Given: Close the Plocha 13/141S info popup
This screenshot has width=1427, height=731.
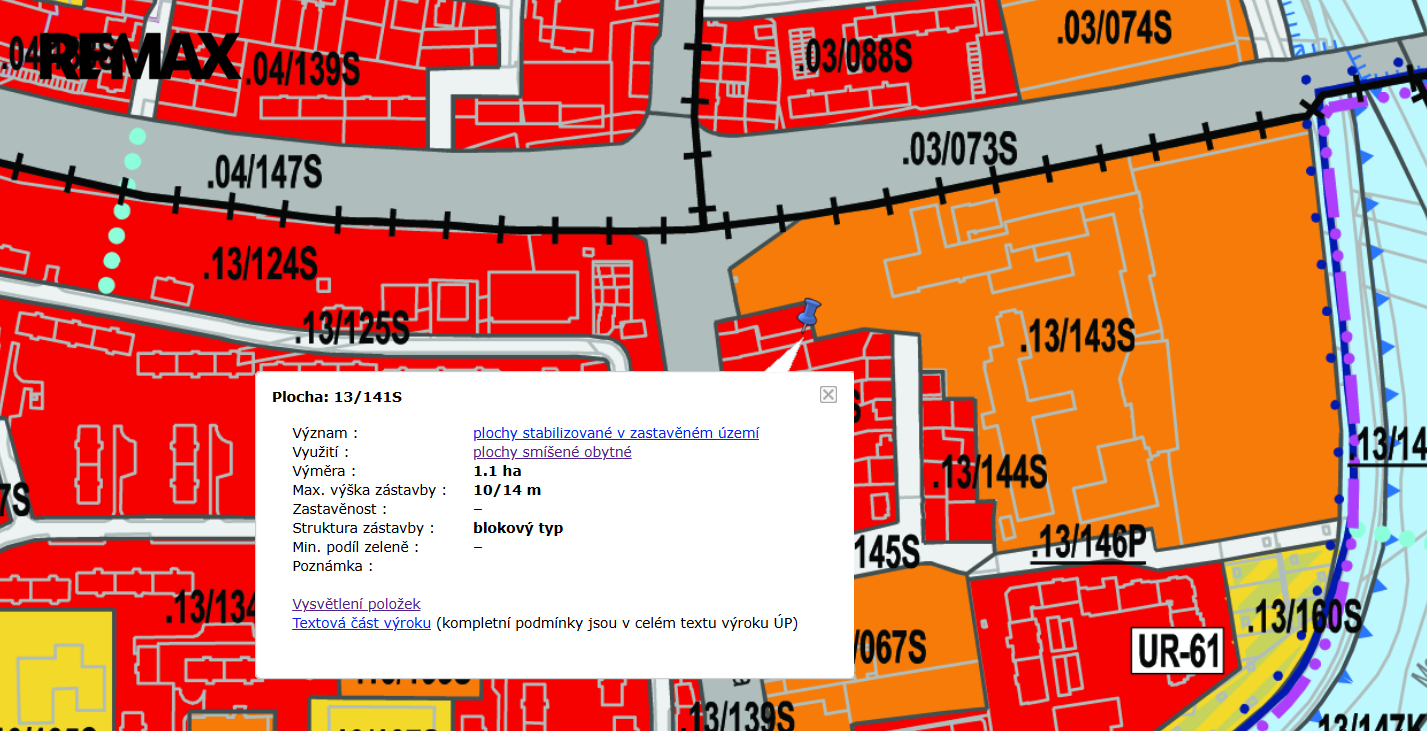Looking at the screenshot, I should click(x=828, y=395).
